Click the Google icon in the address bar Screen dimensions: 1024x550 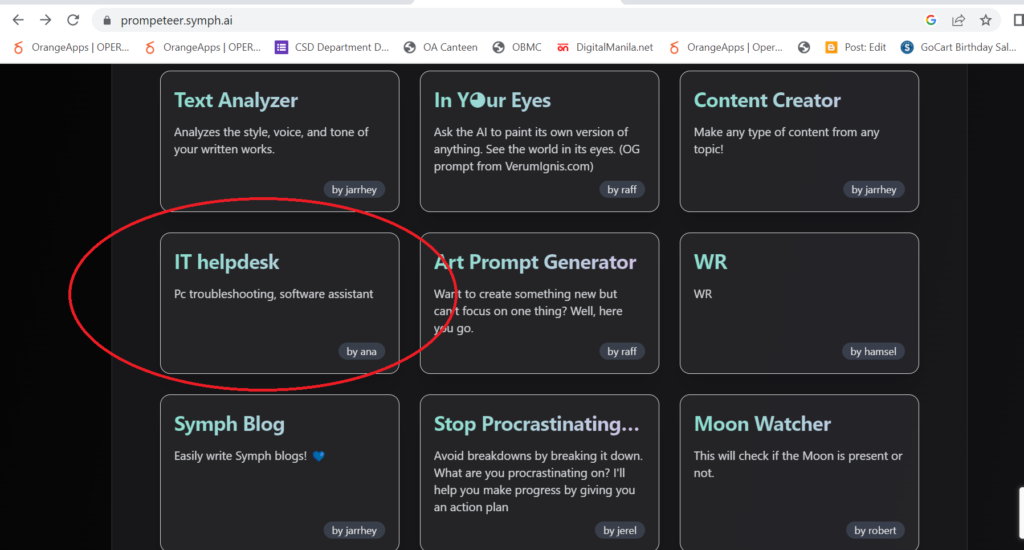[931, 20]
